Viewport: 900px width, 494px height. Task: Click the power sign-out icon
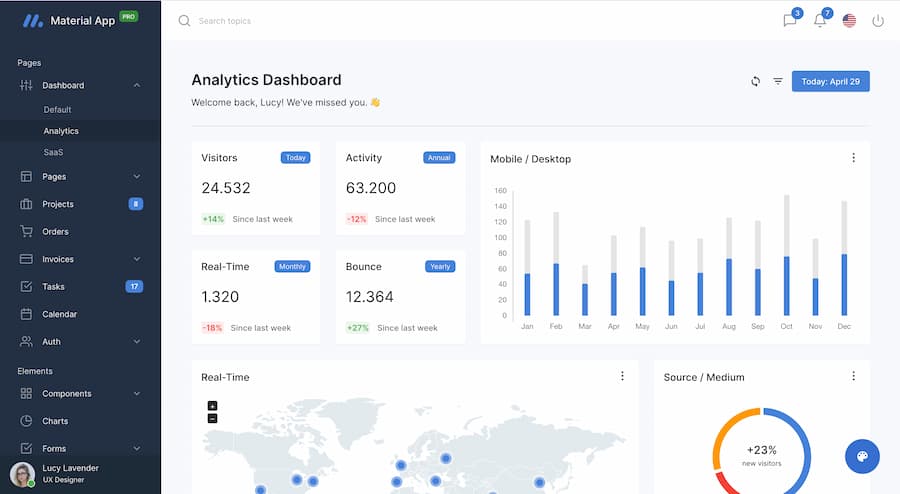pyautogui.click(x=878, y=21)
